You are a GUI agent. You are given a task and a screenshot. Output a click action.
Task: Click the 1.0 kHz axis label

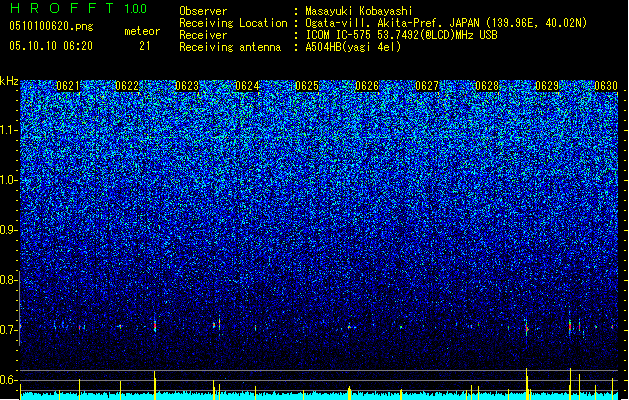click(x=8, y=180)
